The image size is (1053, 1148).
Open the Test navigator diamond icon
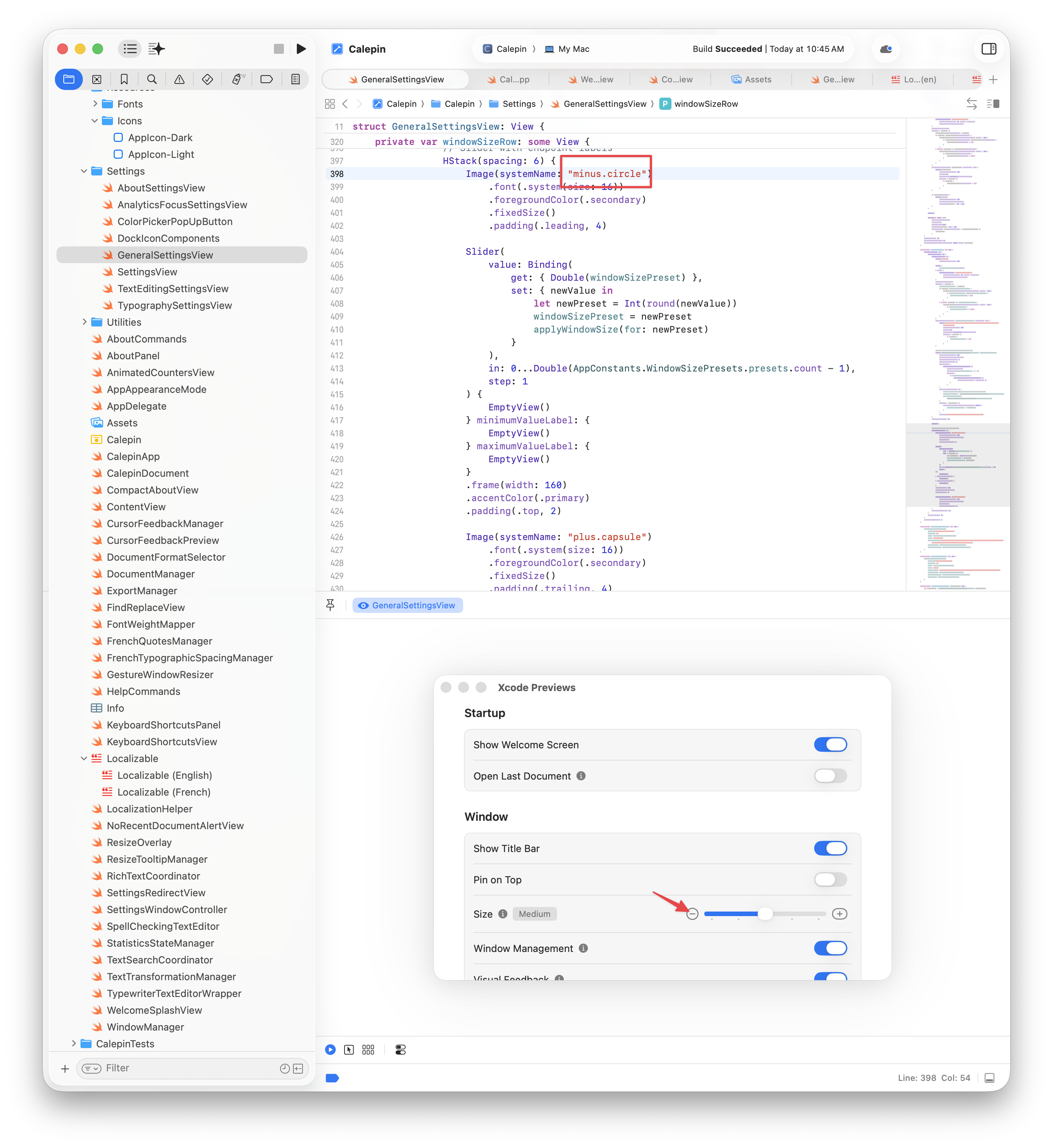click(x=208, y=79)
